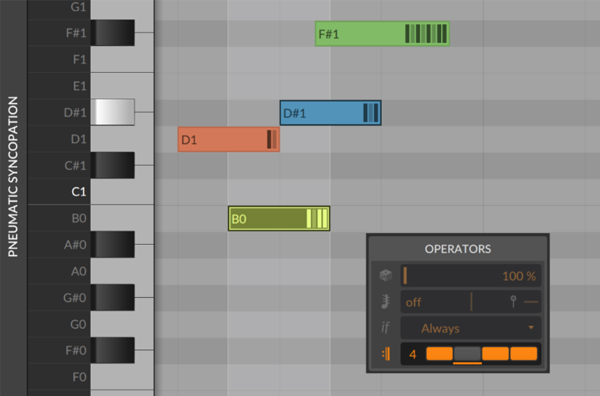Viewport: 600px width, 396px height.
Task: Click the highlighted D#1 piano key
Action: click(112, 112)
